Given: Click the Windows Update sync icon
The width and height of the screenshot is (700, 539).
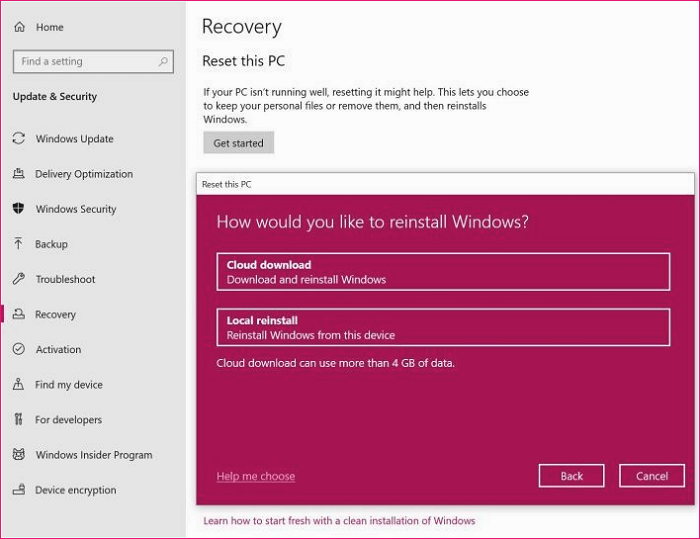Looking at the screenshot, I should [x=18, y=138].
